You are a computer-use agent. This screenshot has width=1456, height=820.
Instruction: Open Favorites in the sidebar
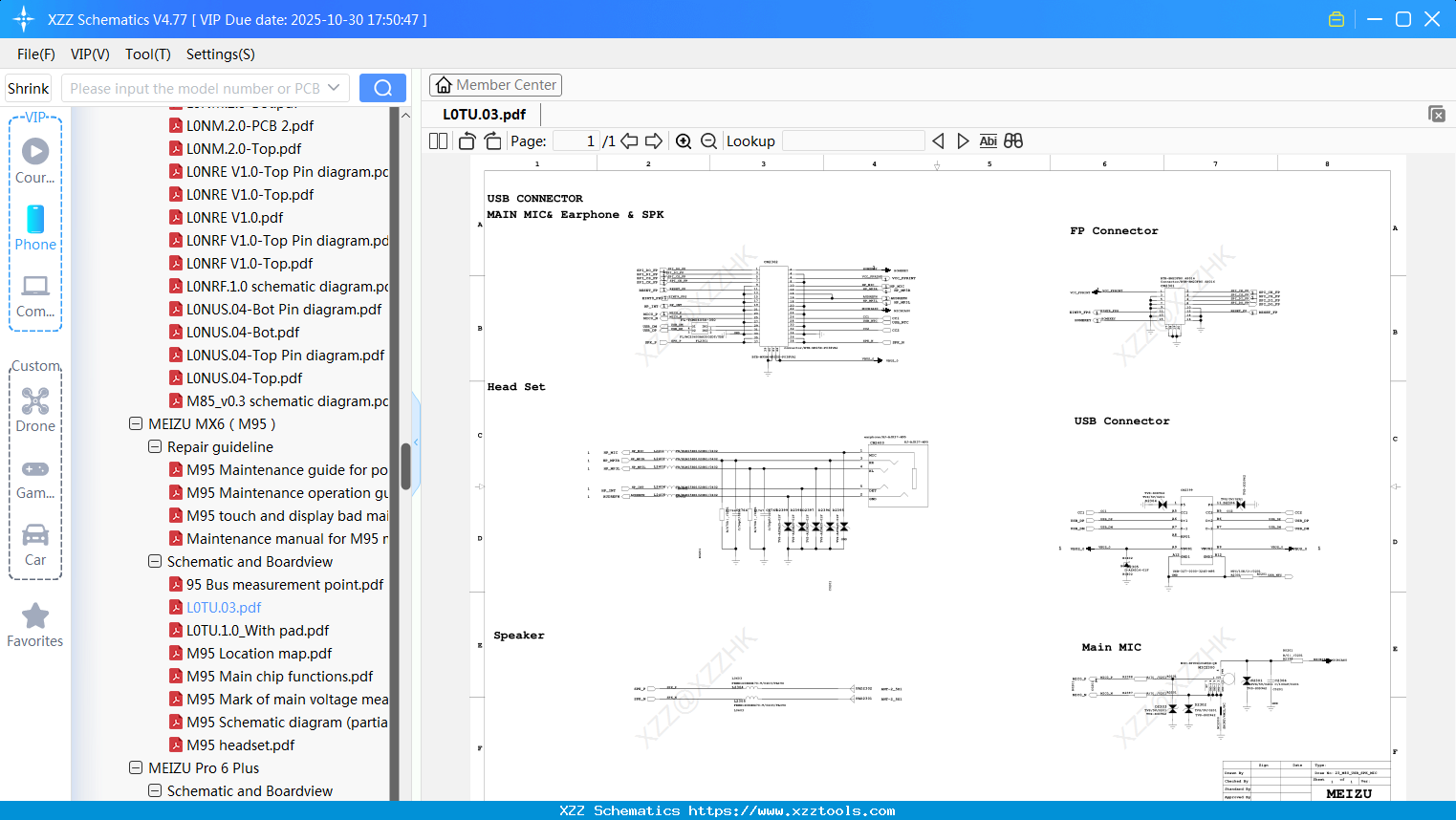[x=35, y=625]
